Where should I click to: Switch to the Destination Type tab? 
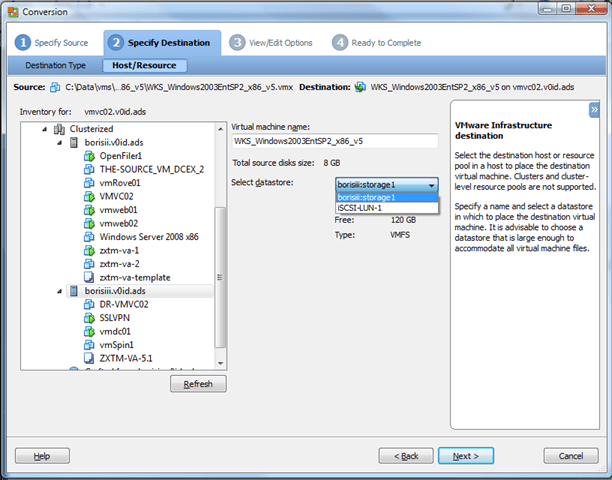(55, 65)
